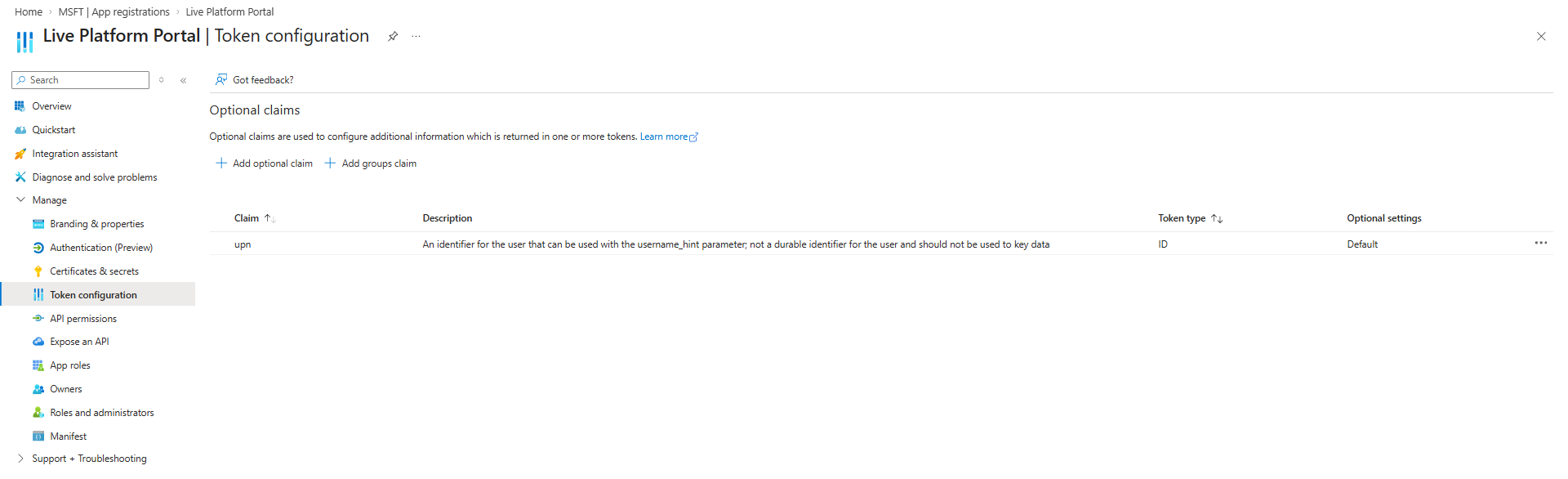Collapse the Manage section
This screenshot has height=479, width=1568.
(x=20, y=200)
